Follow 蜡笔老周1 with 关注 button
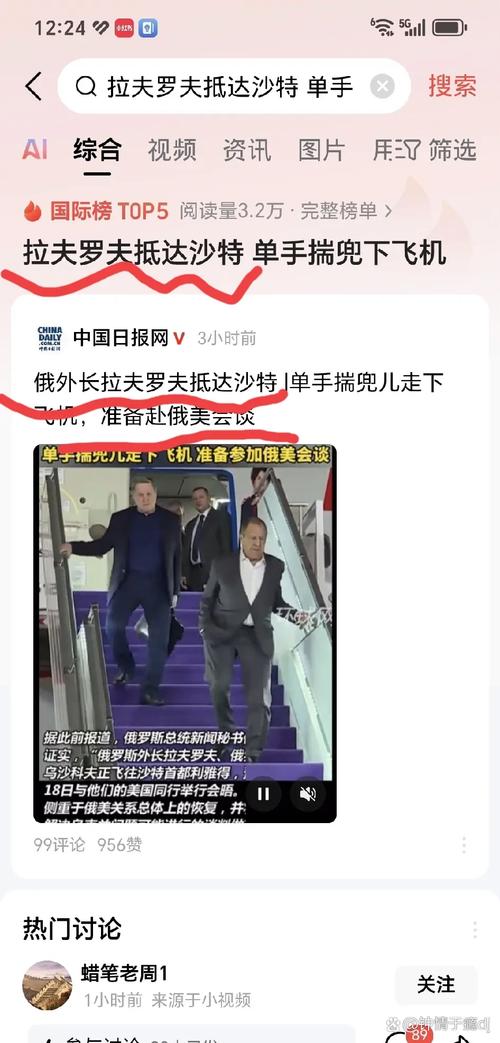 436,984
